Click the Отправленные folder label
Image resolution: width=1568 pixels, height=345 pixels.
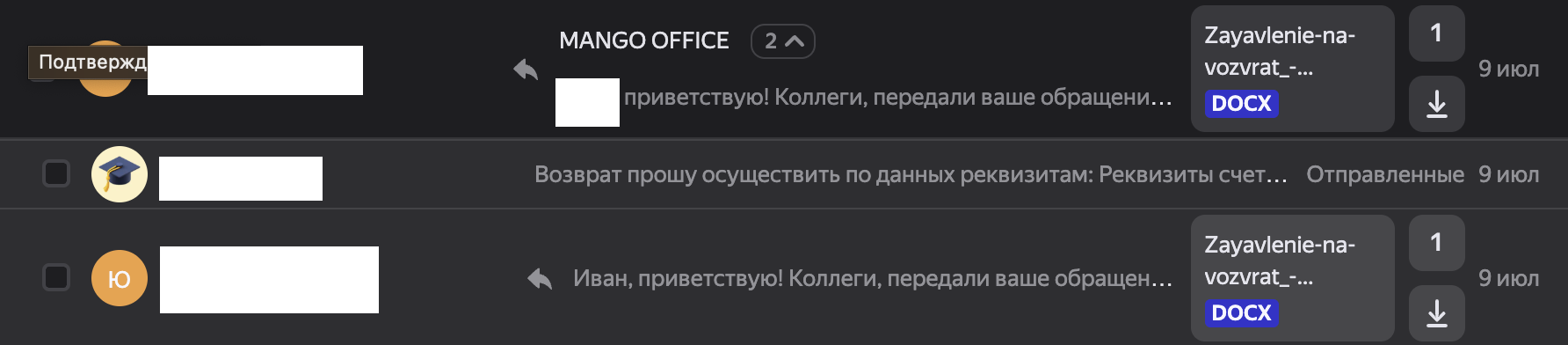1385,174
